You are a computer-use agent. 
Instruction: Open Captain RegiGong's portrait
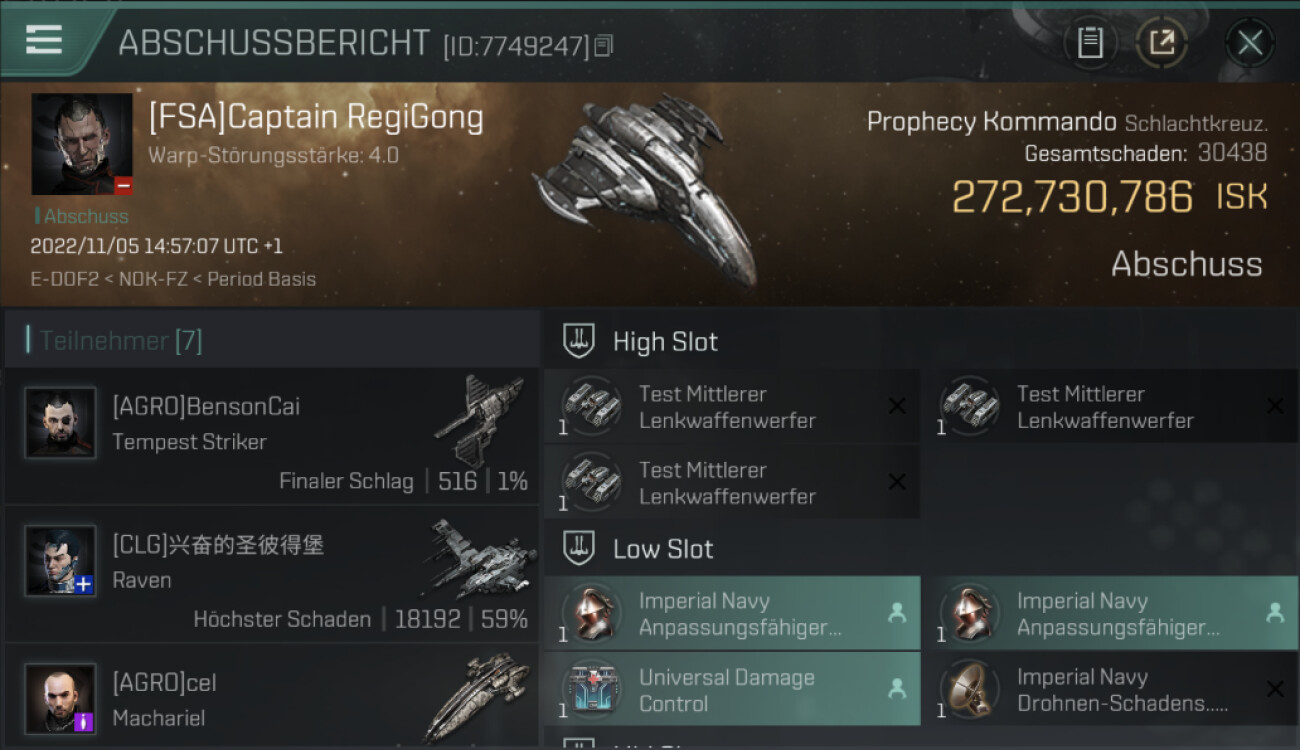coord(82,144)
